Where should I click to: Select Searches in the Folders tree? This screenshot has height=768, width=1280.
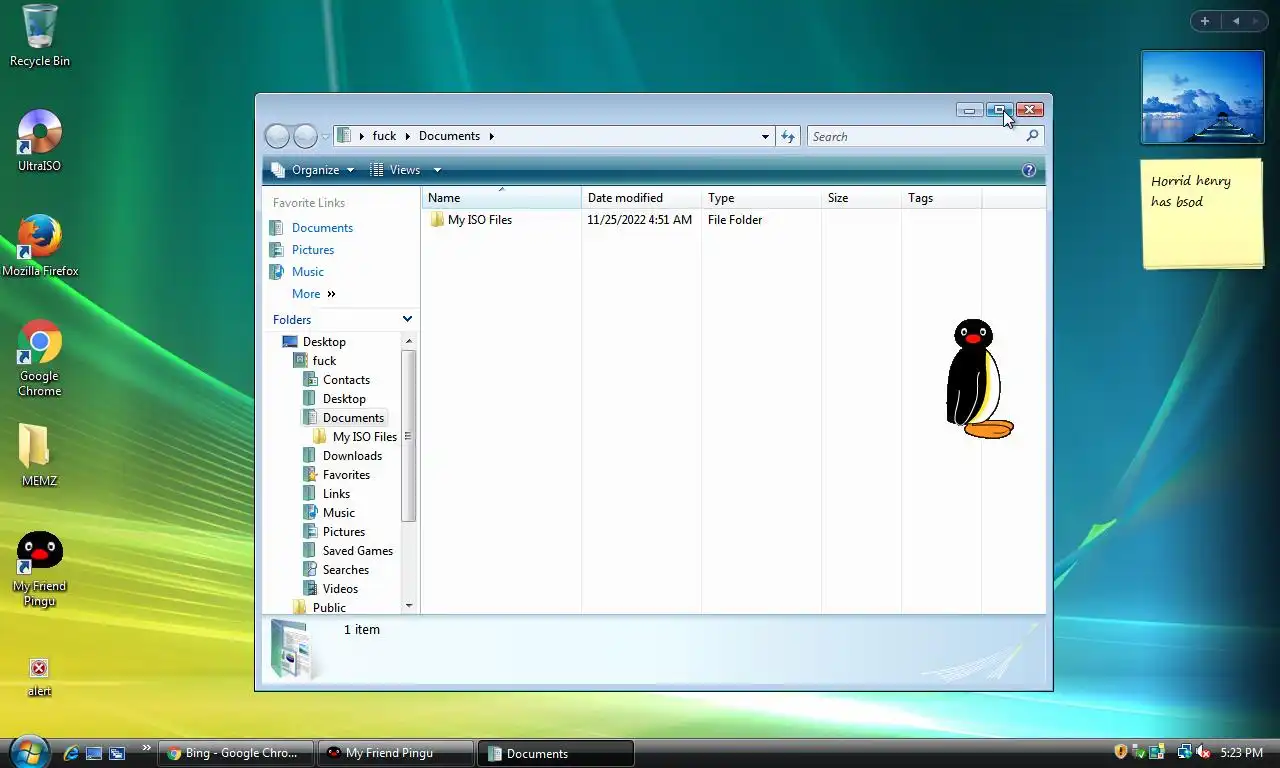pos(336,570)
